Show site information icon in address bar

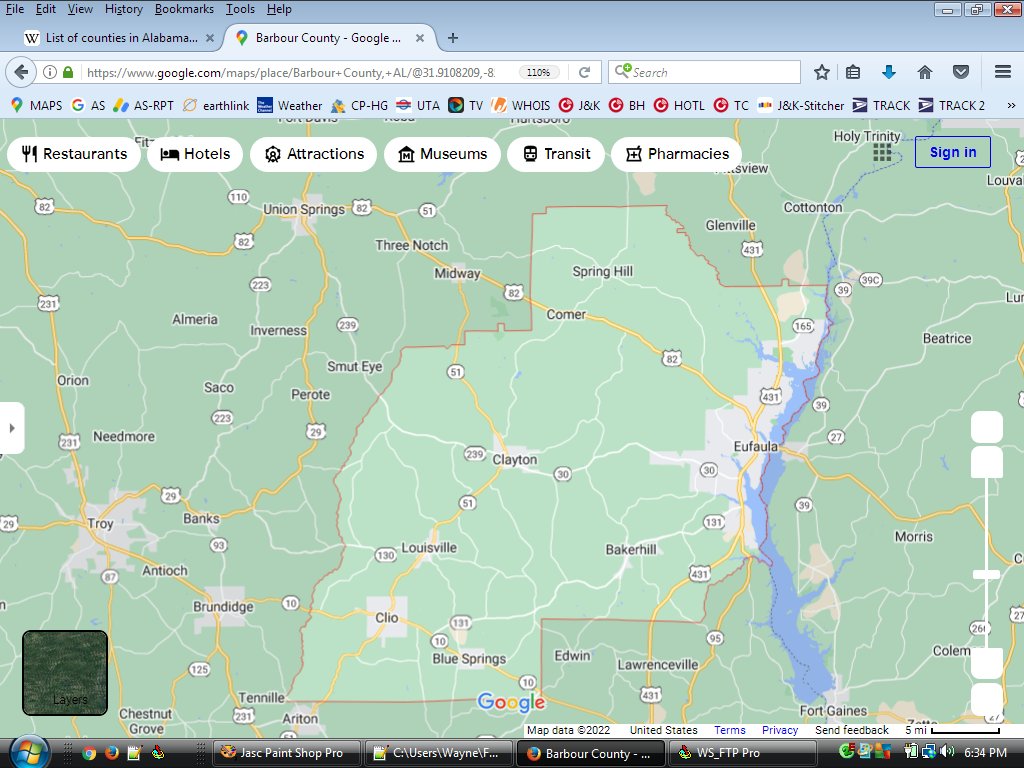(50, 72)
